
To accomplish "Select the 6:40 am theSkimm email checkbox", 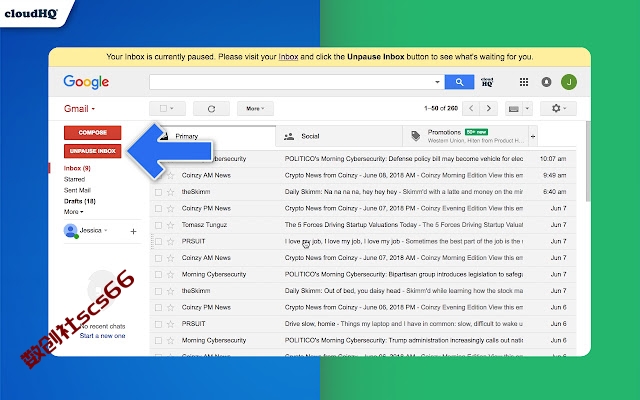I will coord(158,192).
